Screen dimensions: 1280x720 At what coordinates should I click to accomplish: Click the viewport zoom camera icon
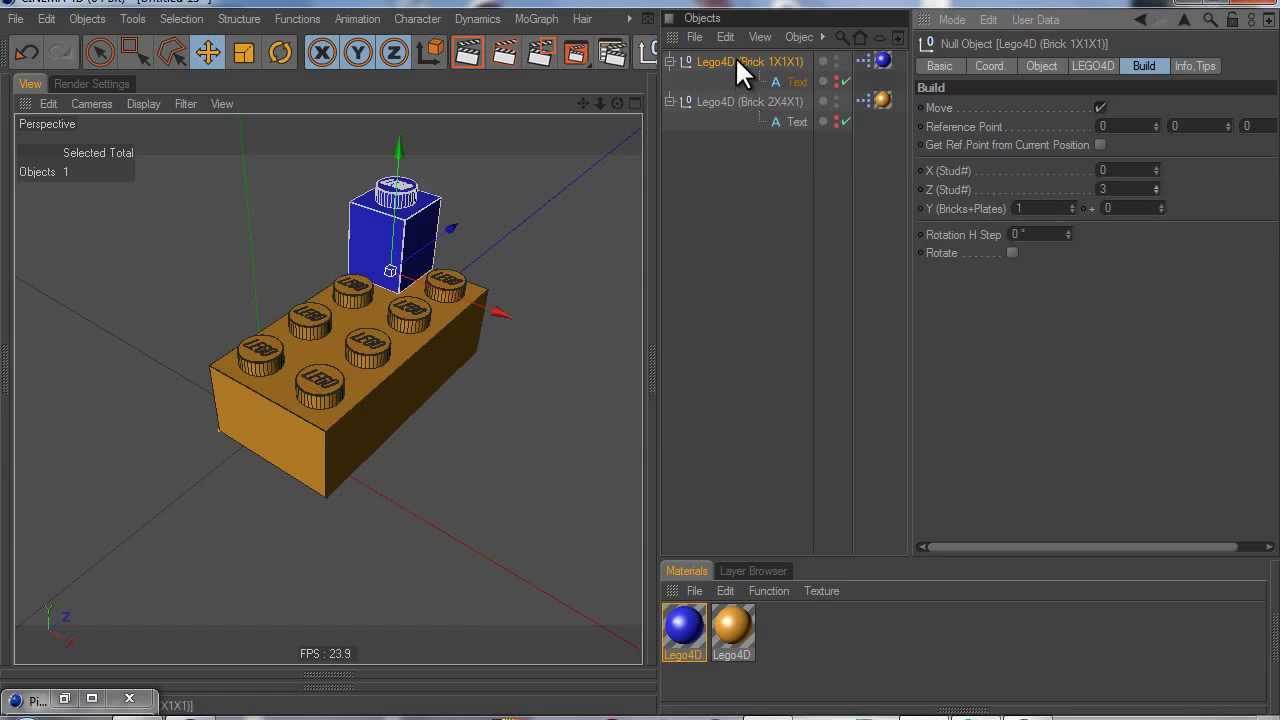click(x=600, y=104)
